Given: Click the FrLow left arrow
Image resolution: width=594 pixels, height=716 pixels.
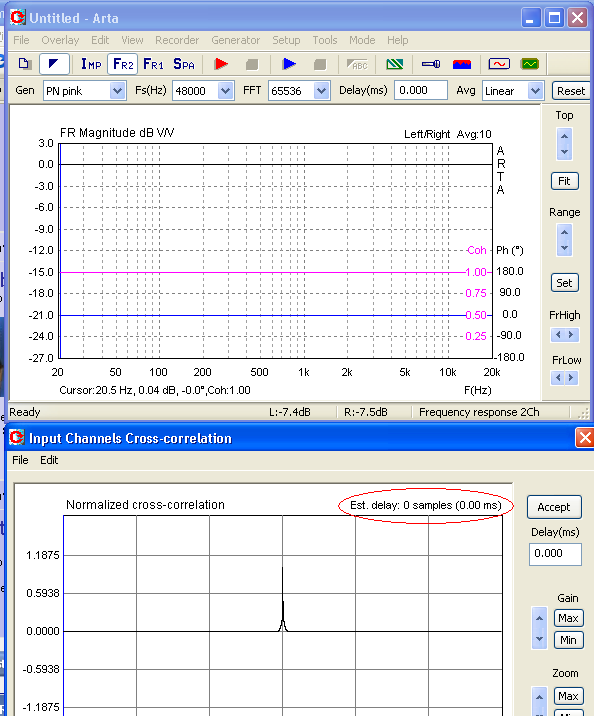Looking at the screenshot, I should 558,378.
